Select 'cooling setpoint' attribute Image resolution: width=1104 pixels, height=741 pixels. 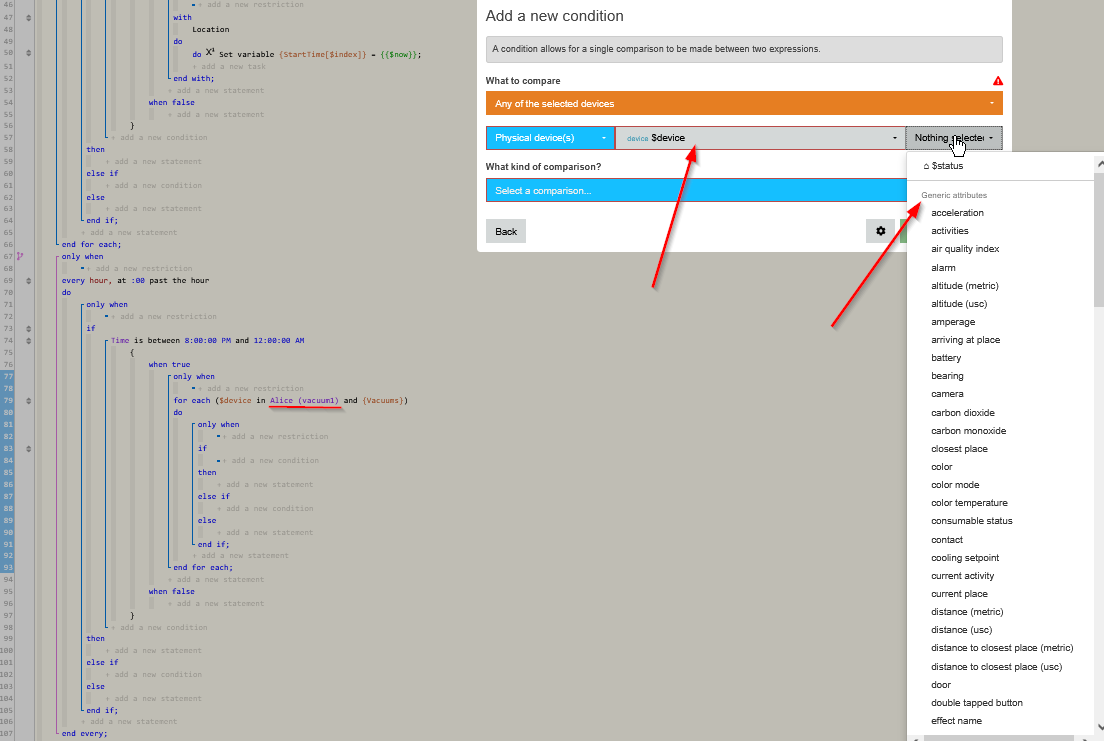tap(965, 558)
